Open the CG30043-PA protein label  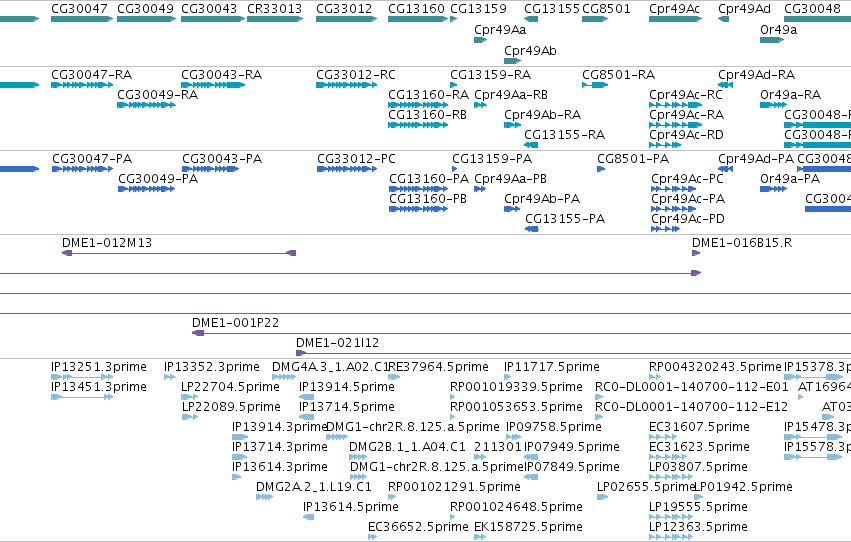[x=222, y=159]
